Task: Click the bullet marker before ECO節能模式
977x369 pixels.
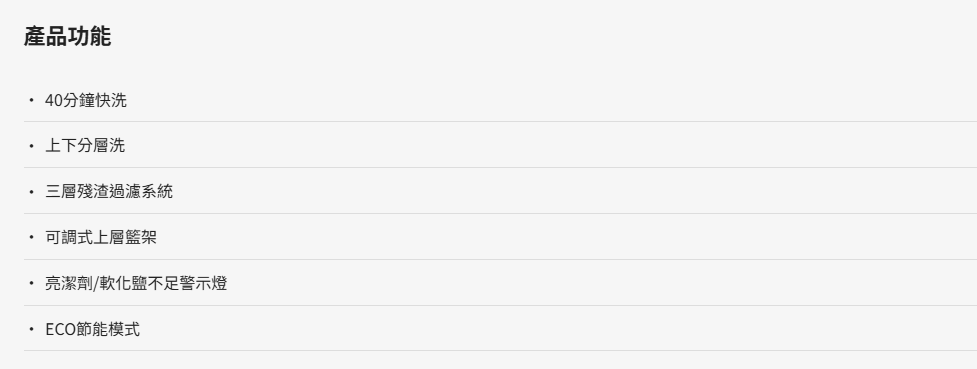Action: (x=31, y=329)
